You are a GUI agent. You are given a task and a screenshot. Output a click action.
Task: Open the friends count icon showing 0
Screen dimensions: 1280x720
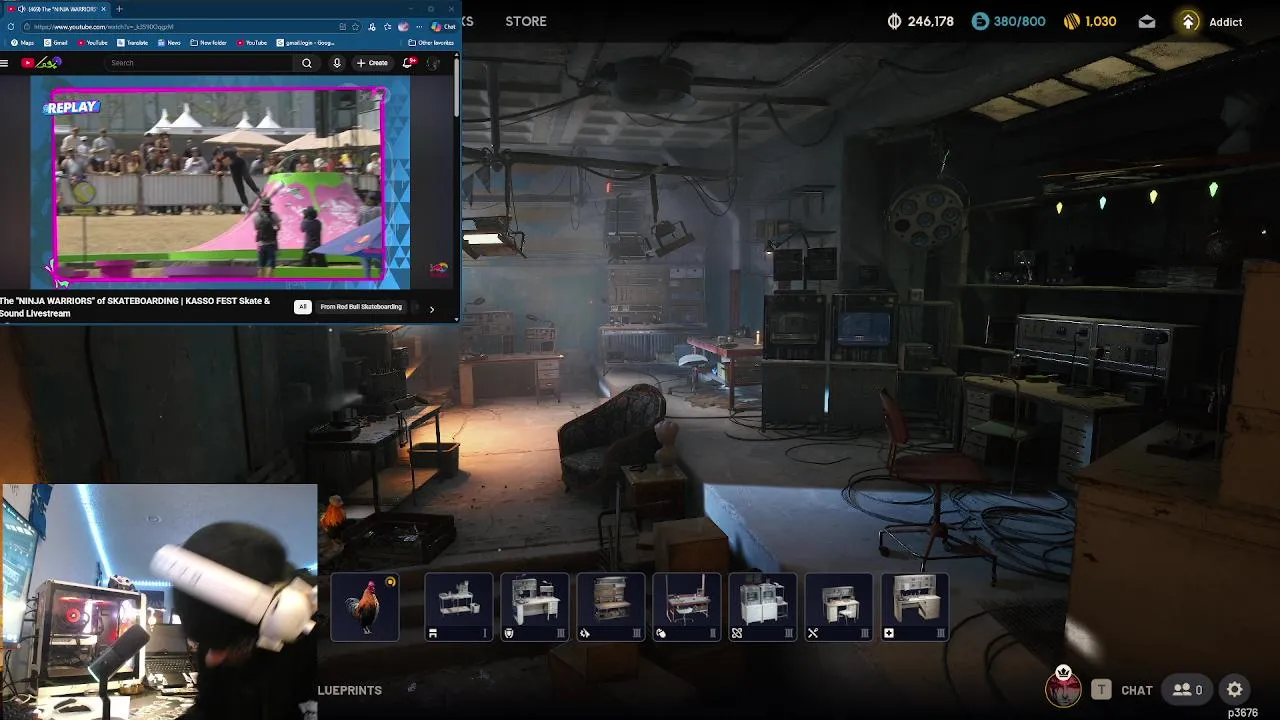pos(1187,690)
